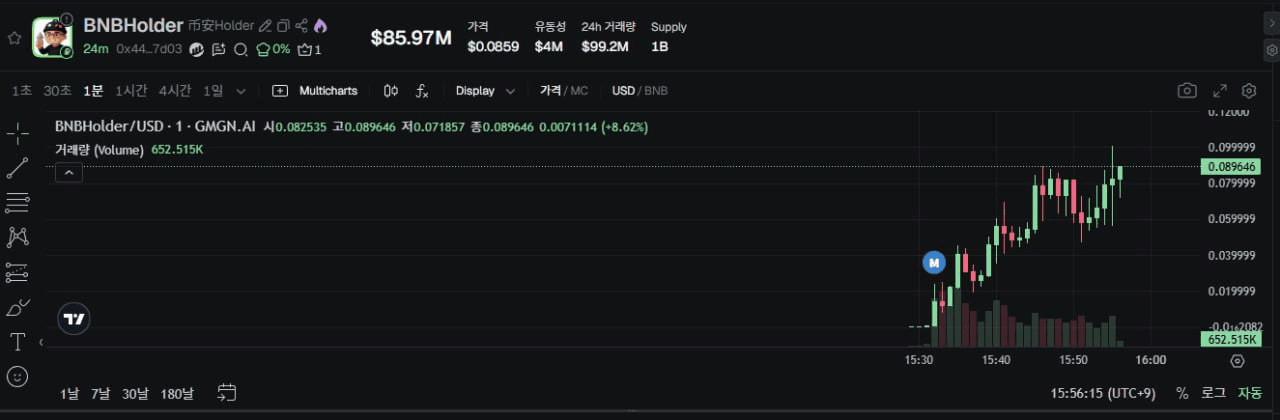Toggle USD / BNB currency
This screenshot has height=420, width=1280.
pos(640,91)
